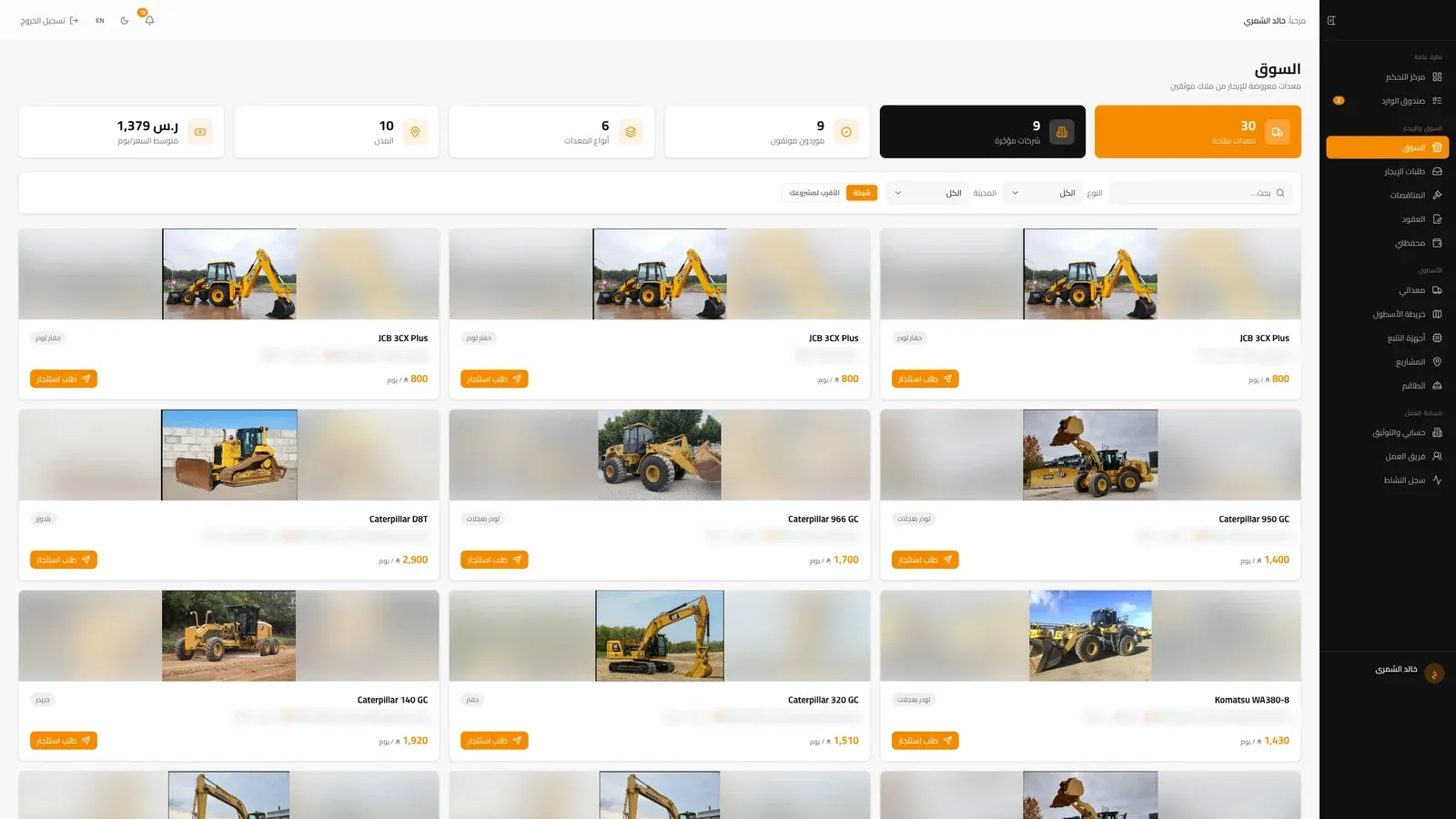This screenshot has height=819, width=1456.
Task: Click the helmet icon beside الطاقم
Action: 1437,386
